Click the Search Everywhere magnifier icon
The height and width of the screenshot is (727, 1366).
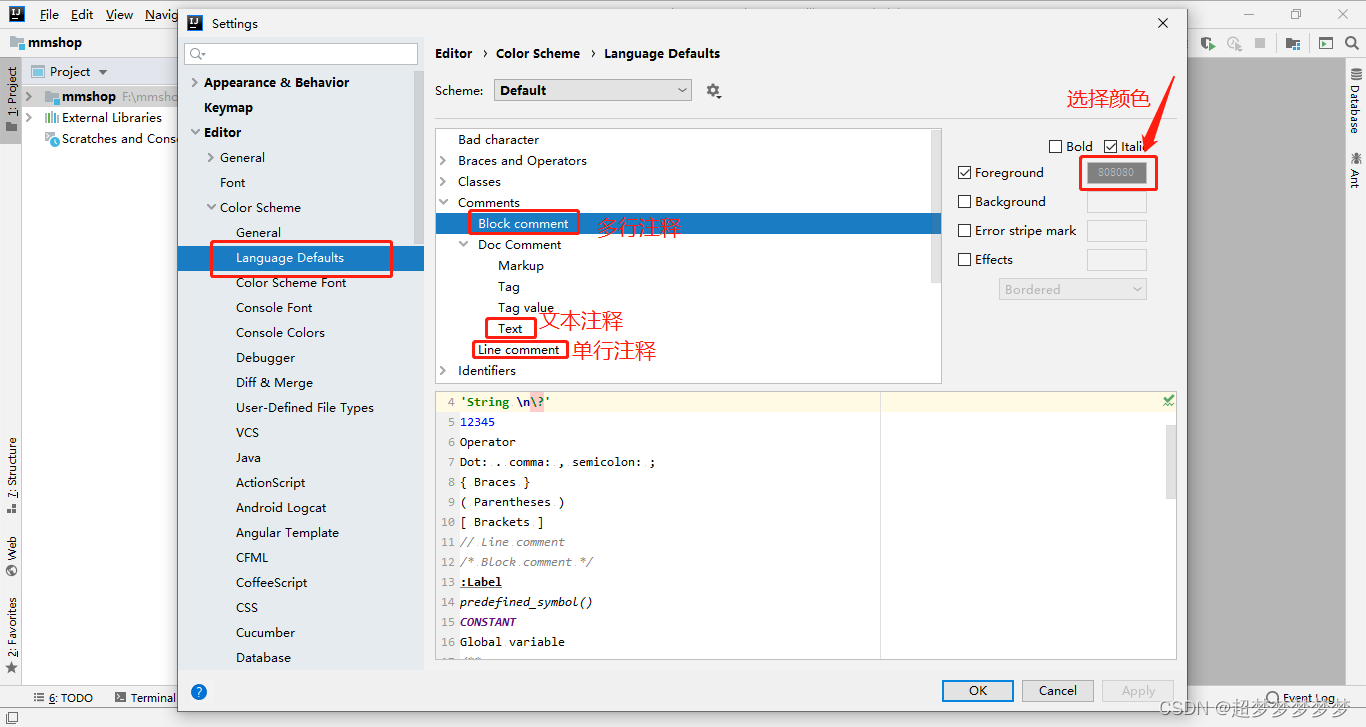click(1351, 44)
